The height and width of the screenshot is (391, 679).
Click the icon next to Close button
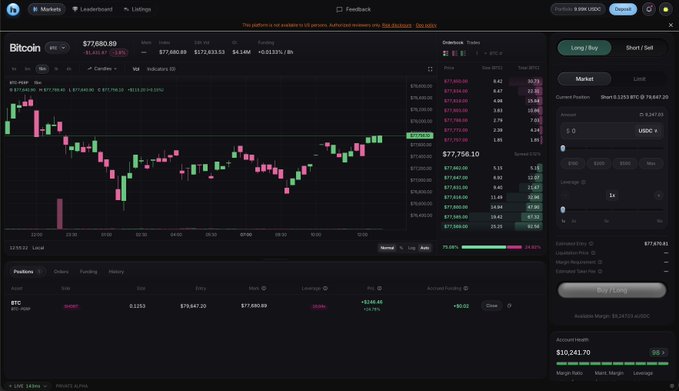pos(509,306)
